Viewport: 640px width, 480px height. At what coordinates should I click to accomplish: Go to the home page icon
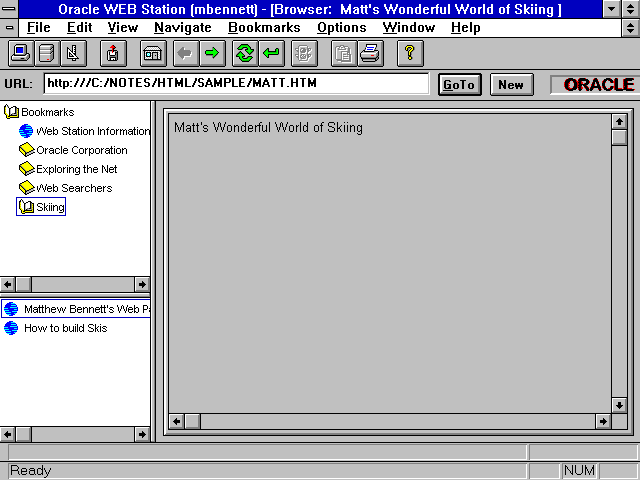point(153,53)
